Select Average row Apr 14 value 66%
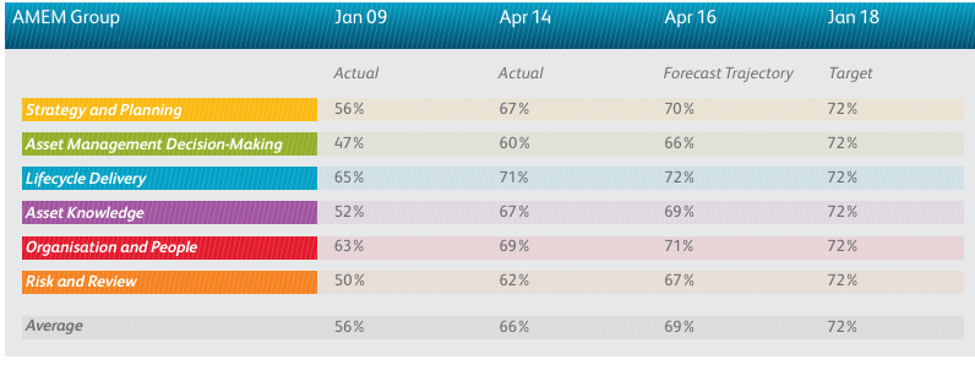 (514, 326)
